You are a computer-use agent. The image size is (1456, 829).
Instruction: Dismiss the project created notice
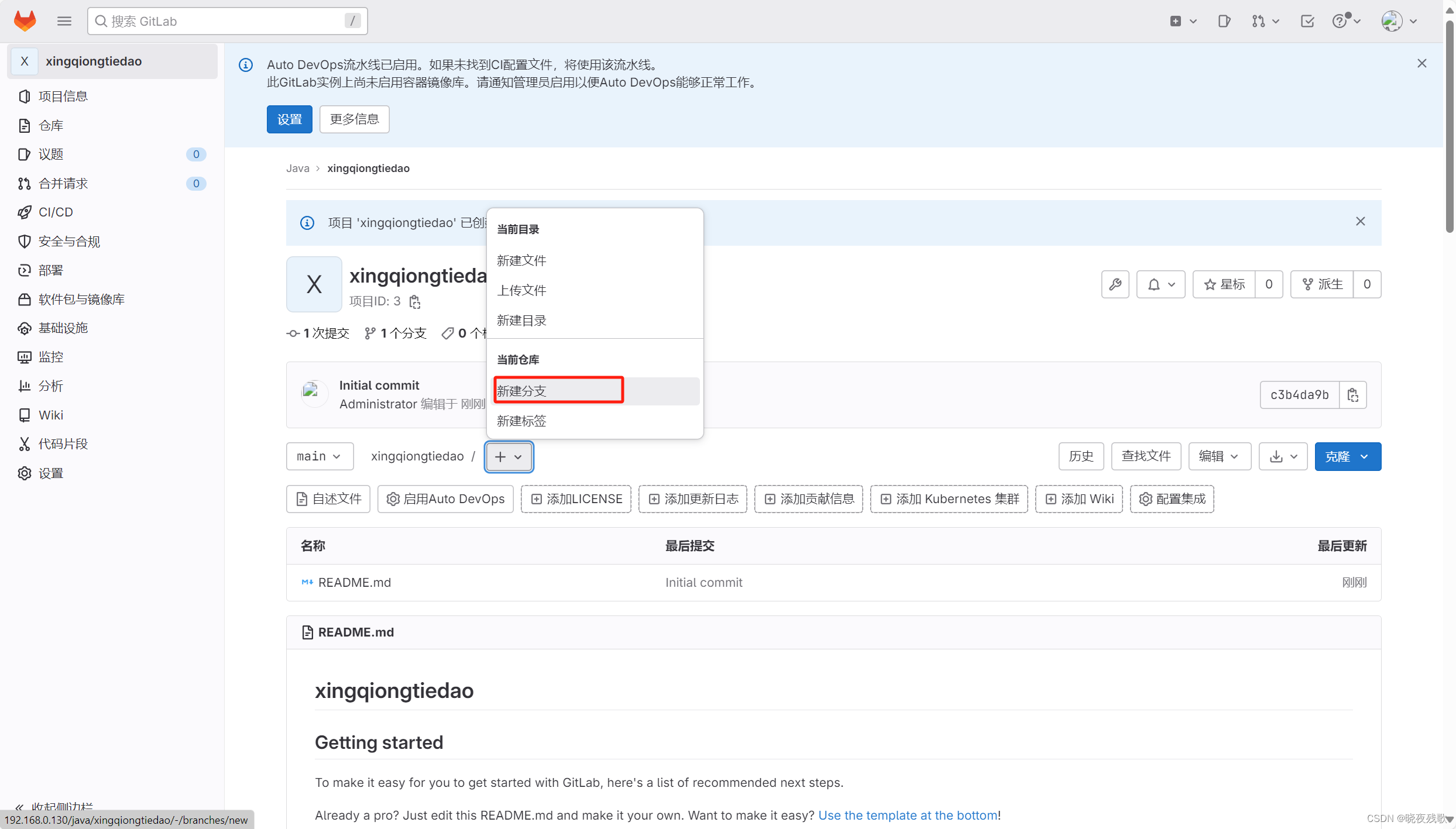1361,221
